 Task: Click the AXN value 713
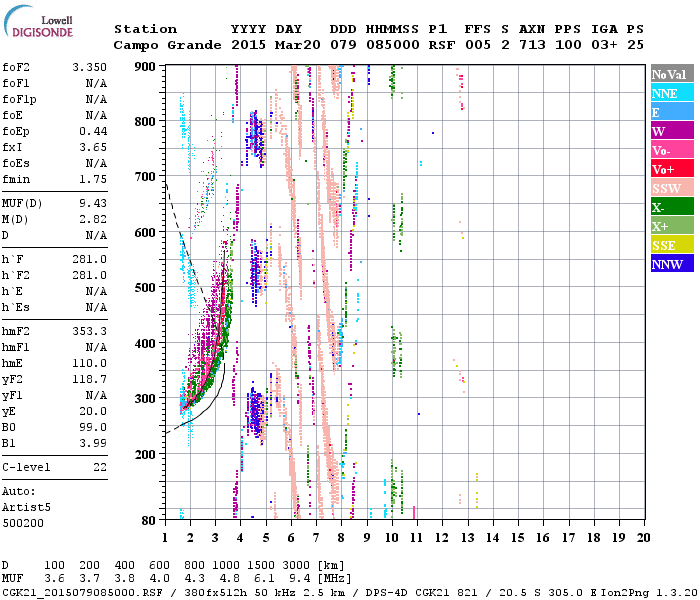pos(532,45)
